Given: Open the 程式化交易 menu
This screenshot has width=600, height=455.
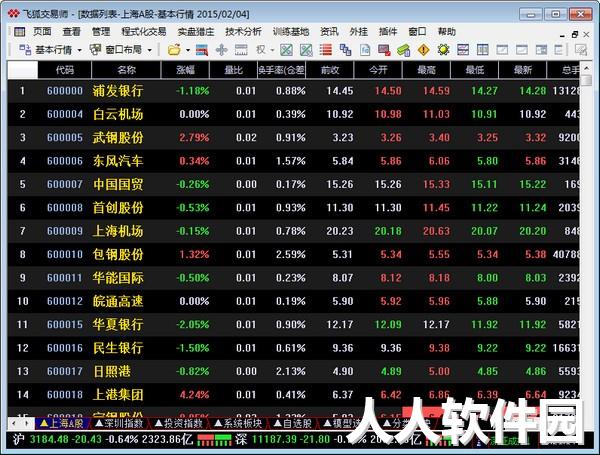Looking at the screenshot, I should (144, 32).
